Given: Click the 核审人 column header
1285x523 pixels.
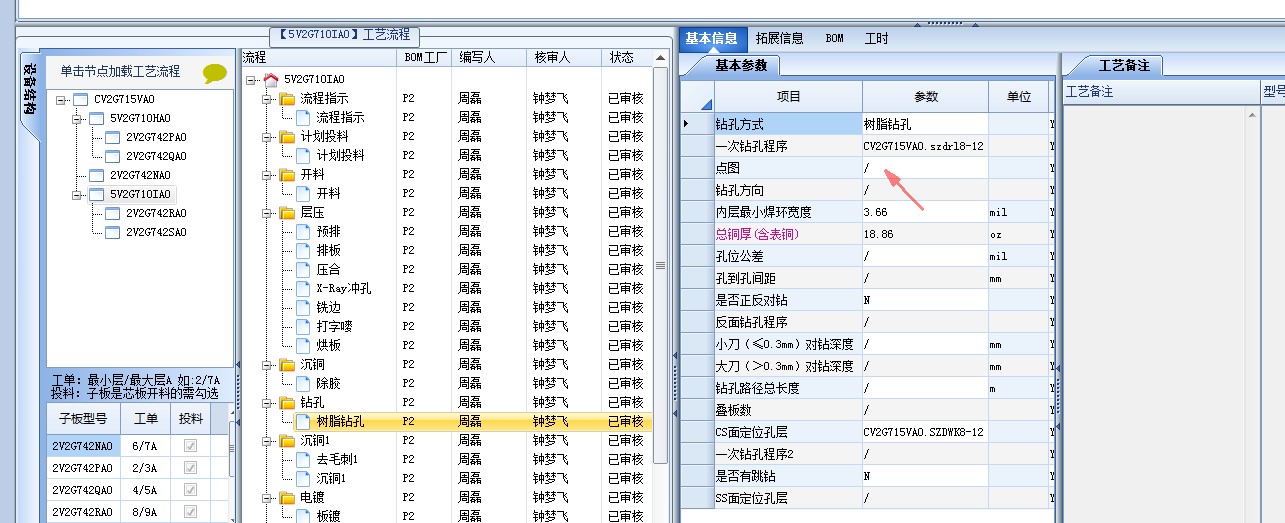Looking at the screenshot, I should [x=565, y=57].
